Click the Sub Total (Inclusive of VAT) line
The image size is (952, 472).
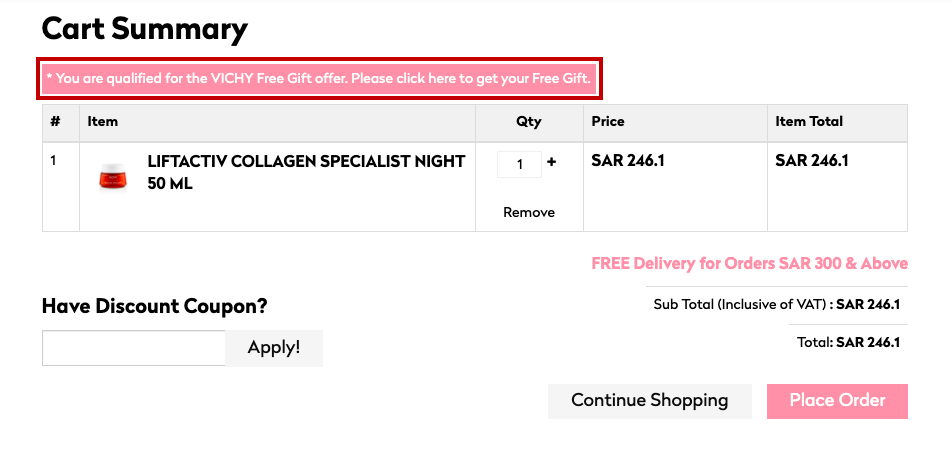(x=777, y=304)
